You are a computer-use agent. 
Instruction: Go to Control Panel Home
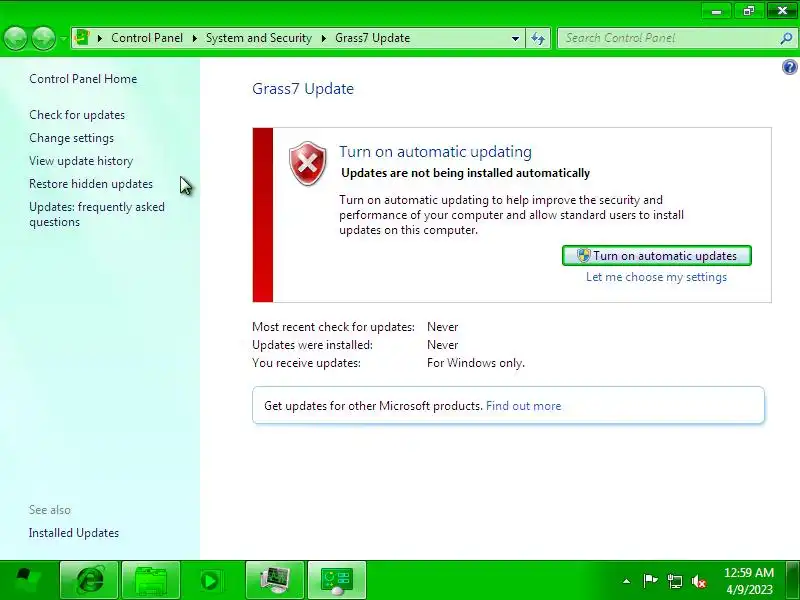click(x=83, y=79)
